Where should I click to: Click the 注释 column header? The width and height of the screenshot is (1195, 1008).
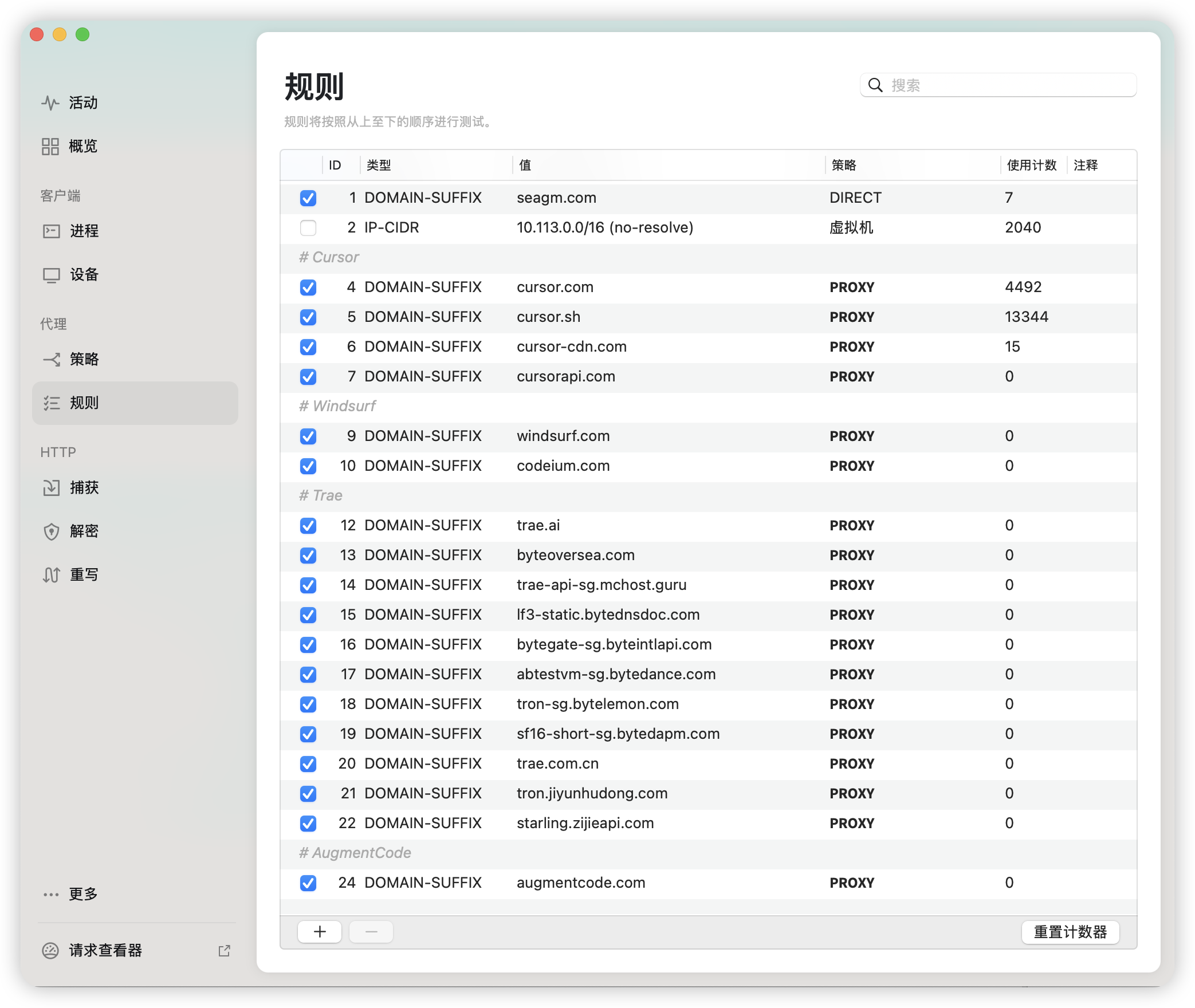point(1101,166)
